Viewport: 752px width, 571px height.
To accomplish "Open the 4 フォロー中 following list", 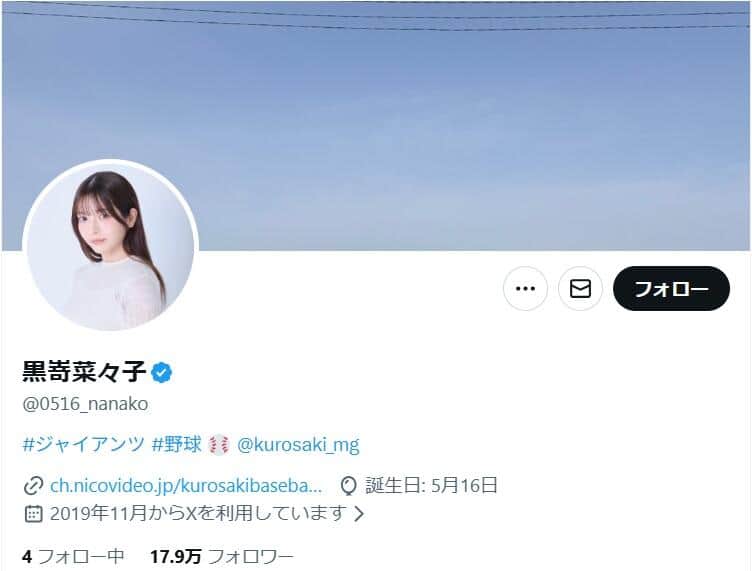I will [73, 557].
